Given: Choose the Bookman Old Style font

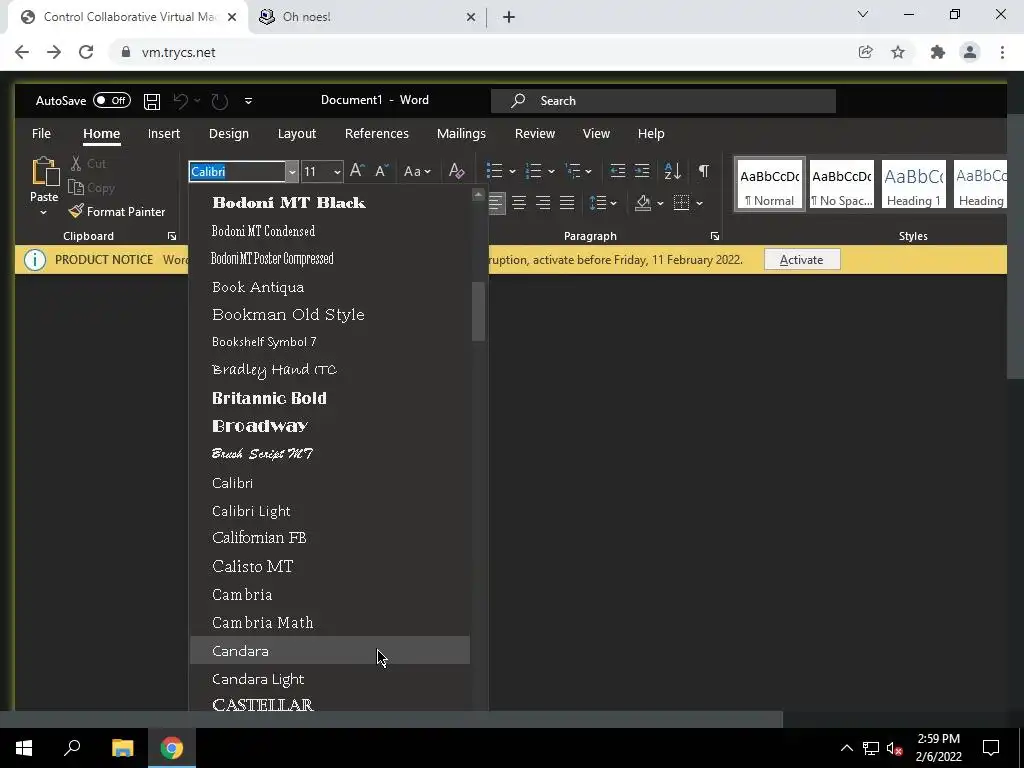Looking at the screenshot, I should tap(330, 314).
